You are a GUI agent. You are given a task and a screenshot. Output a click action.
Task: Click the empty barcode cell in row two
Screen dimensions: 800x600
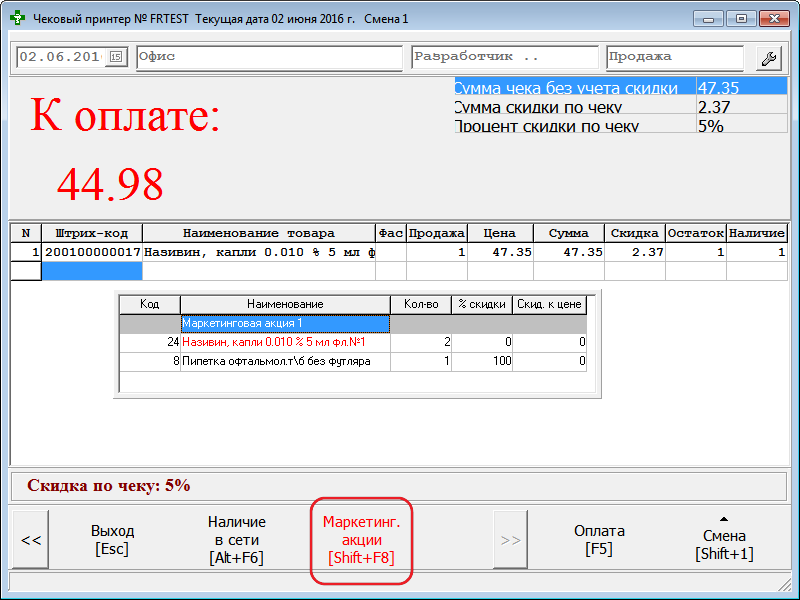91,271
